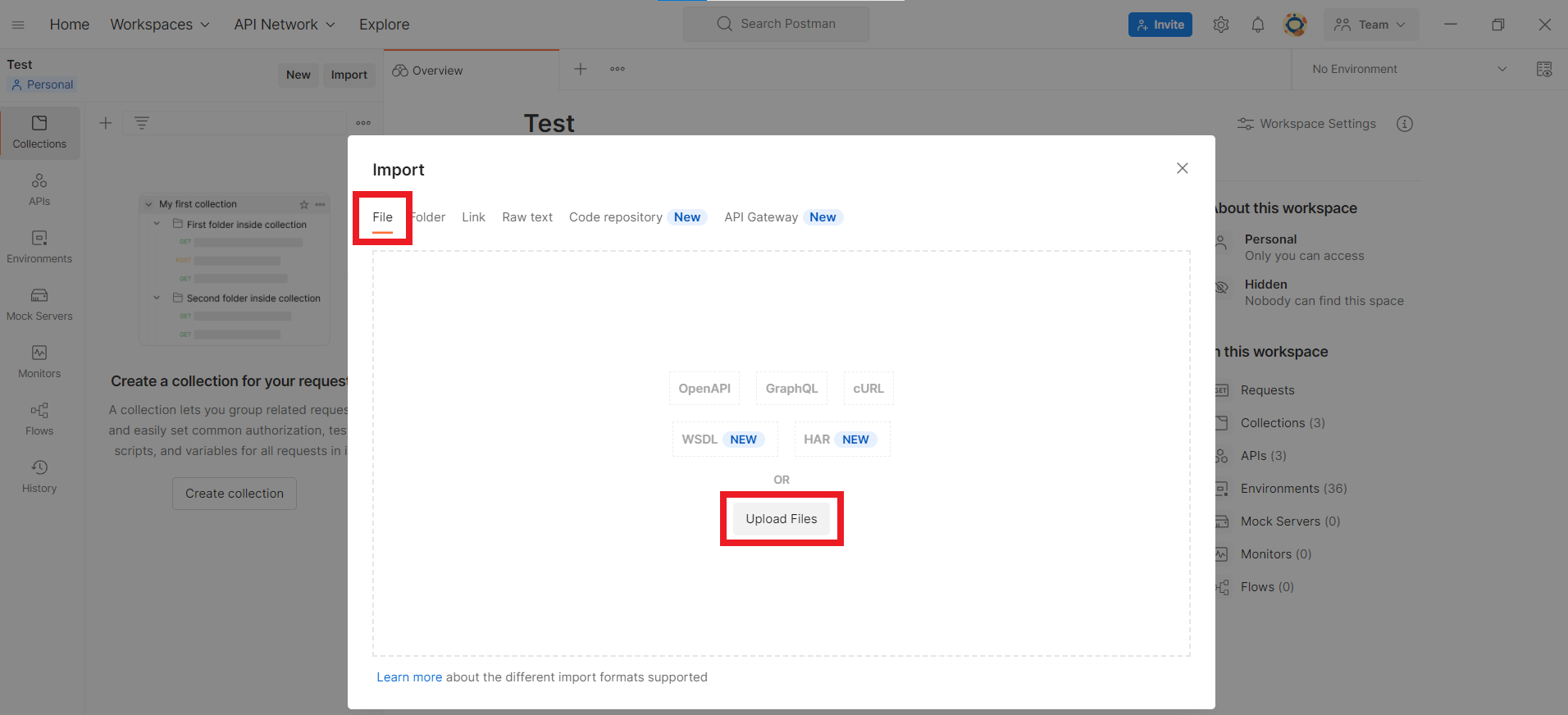
Task: Open the notifications bell icon
Action: click(1258, 25)
